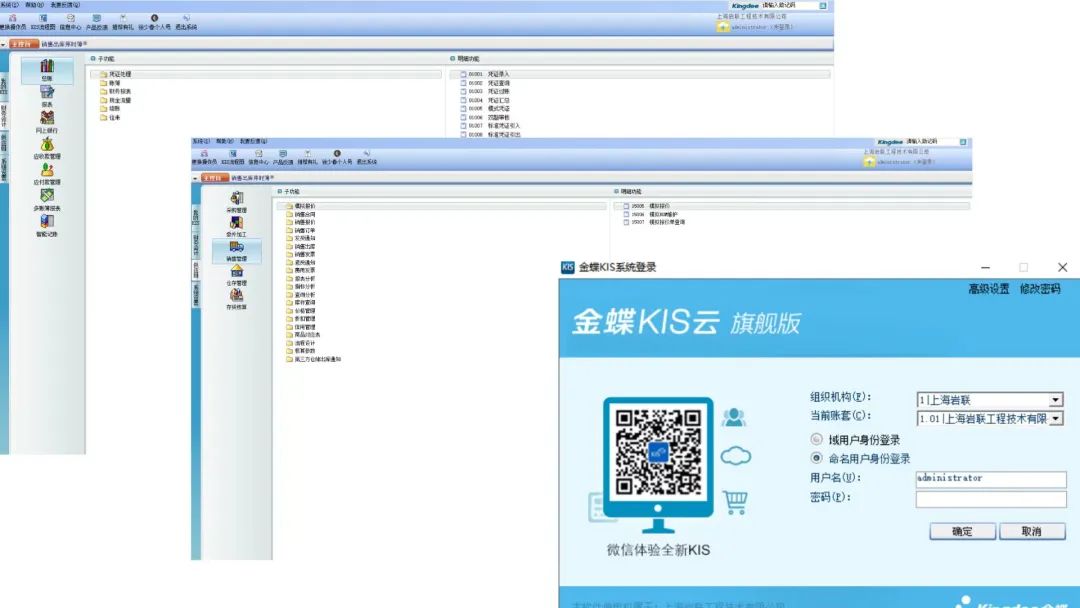Click the 网上银行 online banking icon

47,119
